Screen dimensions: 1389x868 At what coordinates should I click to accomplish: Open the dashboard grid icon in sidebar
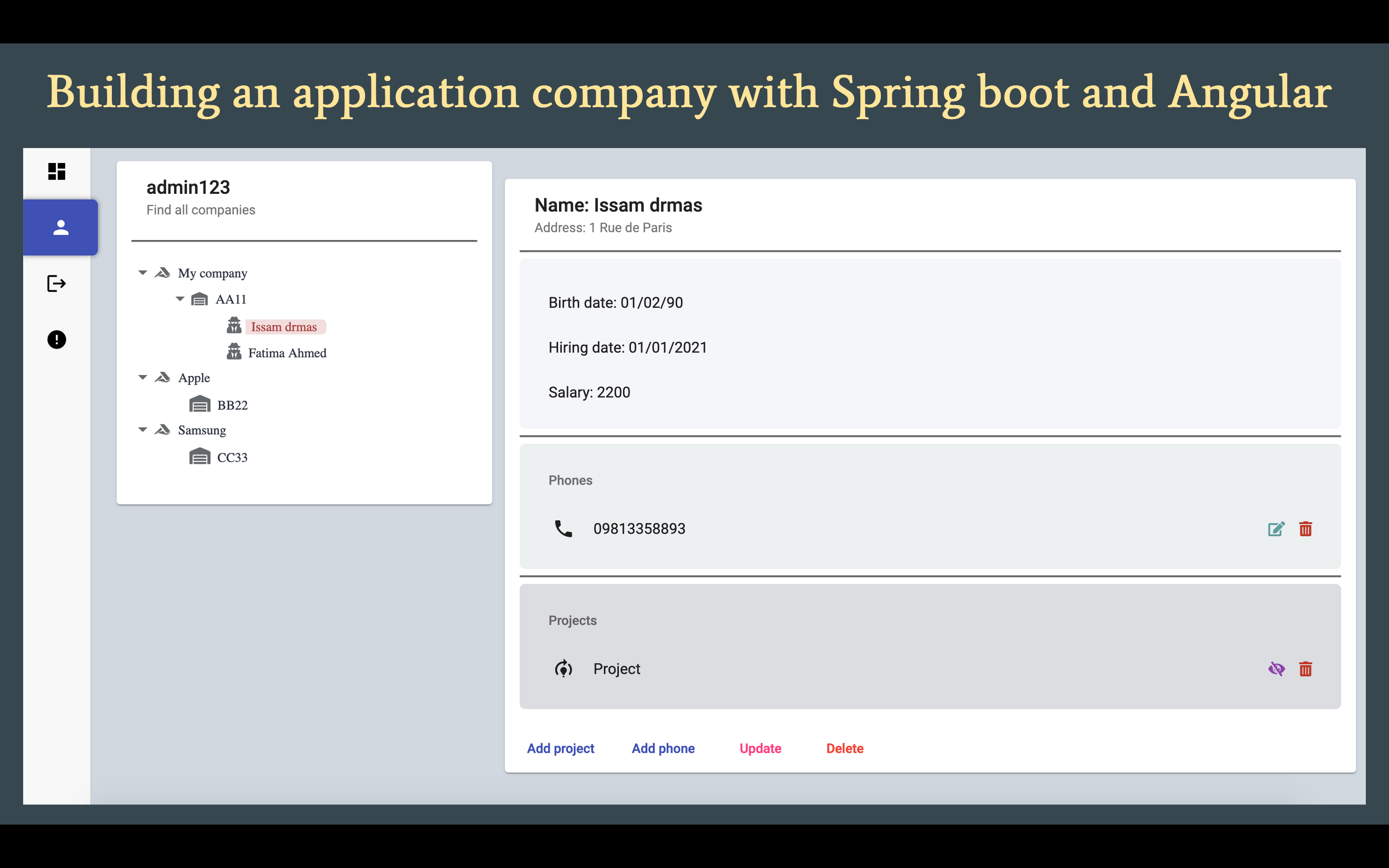point(56,171)
